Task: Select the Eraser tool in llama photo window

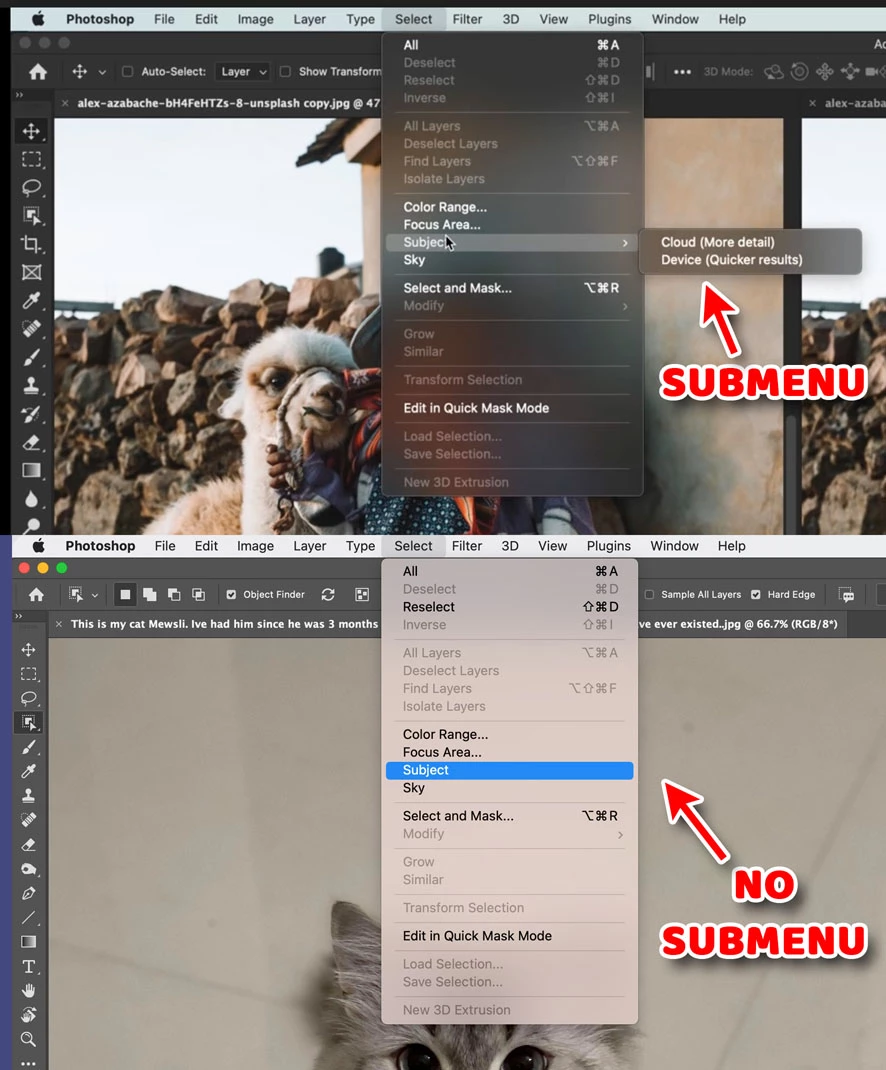Action: point(31,442)
